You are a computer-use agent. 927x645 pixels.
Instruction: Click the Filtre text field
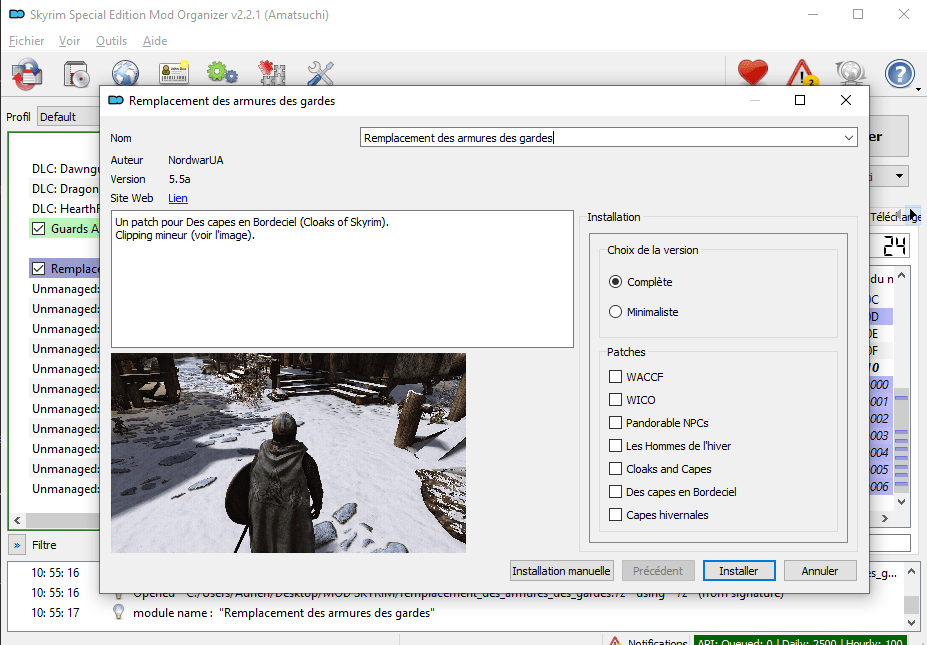[890, 543]
